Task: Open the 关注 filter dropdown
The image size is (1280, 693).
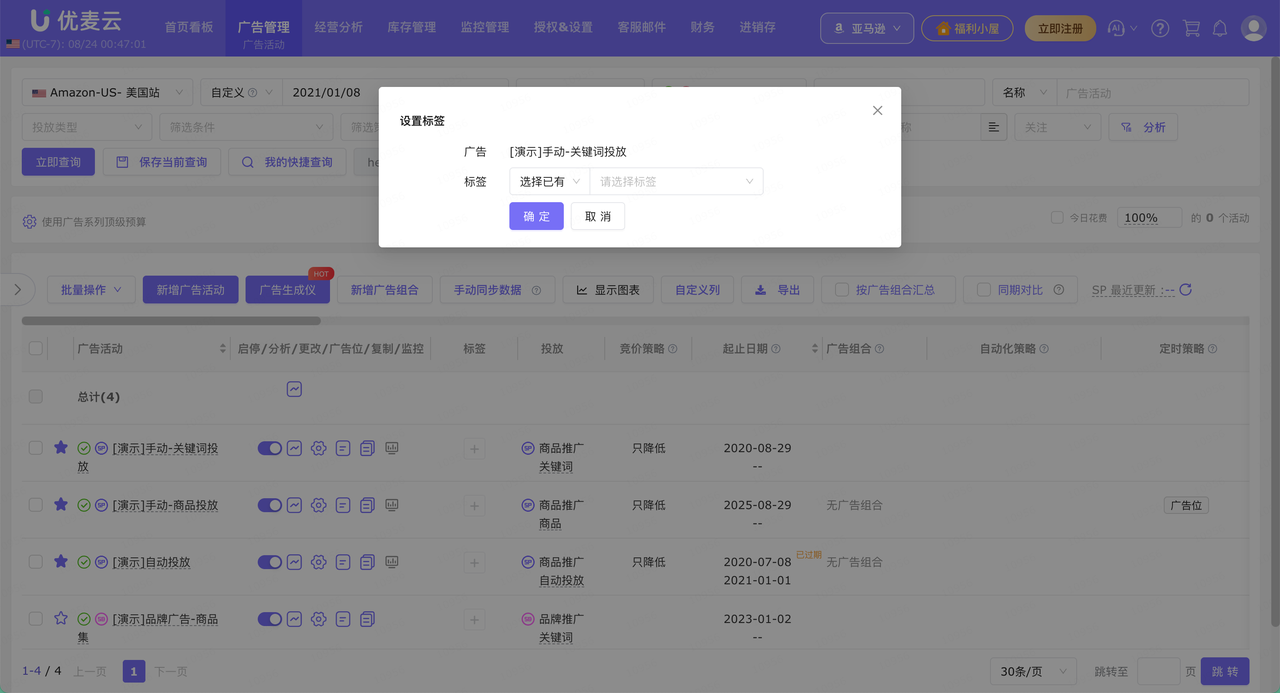Action: pos(1057,128)
